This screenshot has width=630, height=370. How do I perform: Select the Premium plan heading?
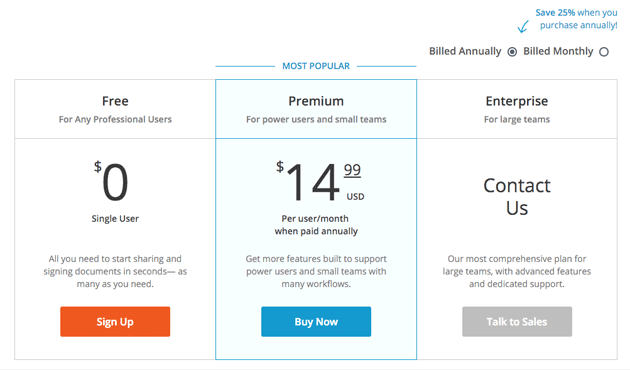click(x=316, y=101)
